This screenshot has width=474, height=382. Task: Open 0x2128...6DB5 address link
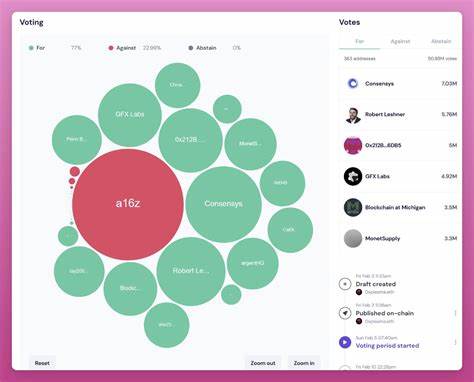pos(383,145)
